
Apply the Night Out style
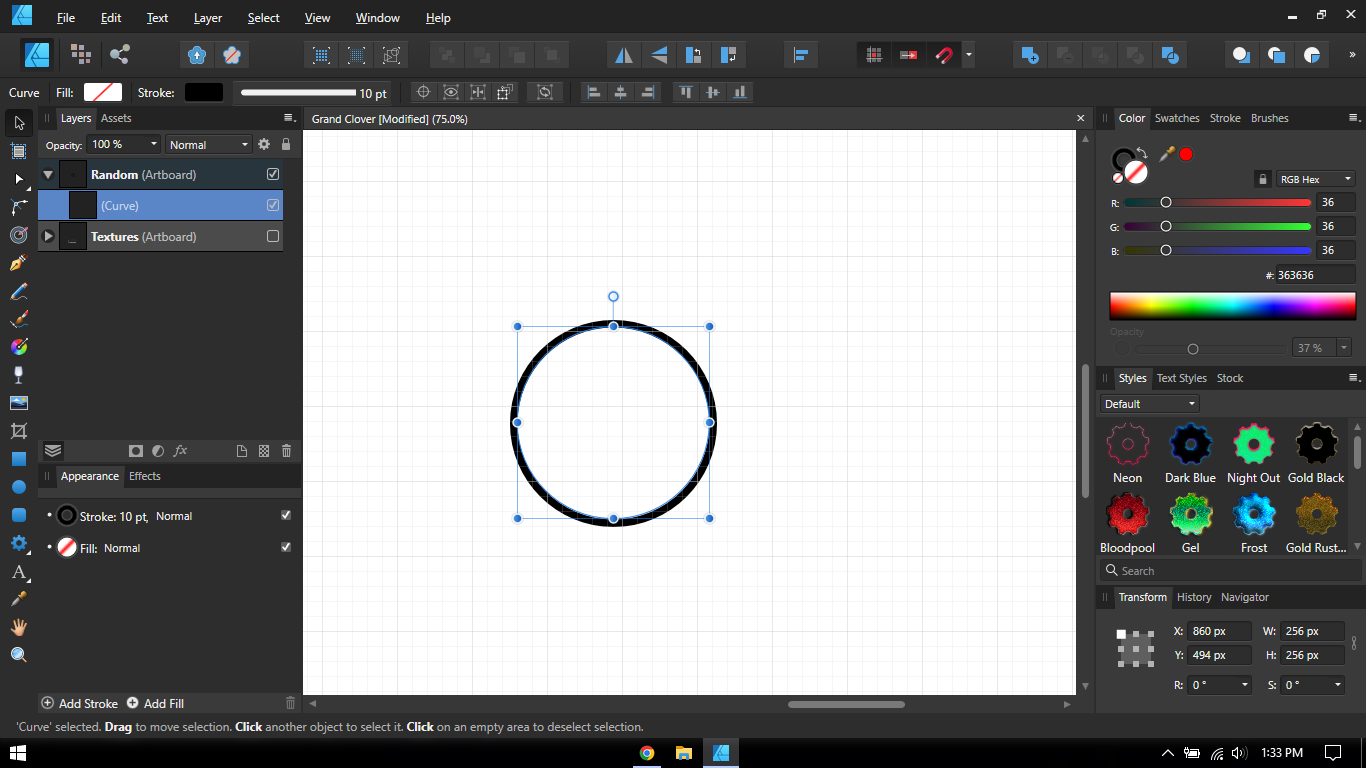click(1253, 444)
